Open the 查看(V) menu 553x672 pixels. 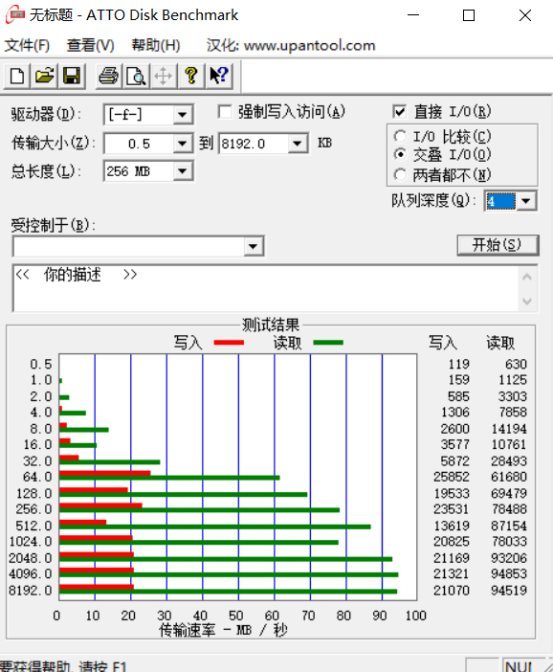(x=90, y=45)
